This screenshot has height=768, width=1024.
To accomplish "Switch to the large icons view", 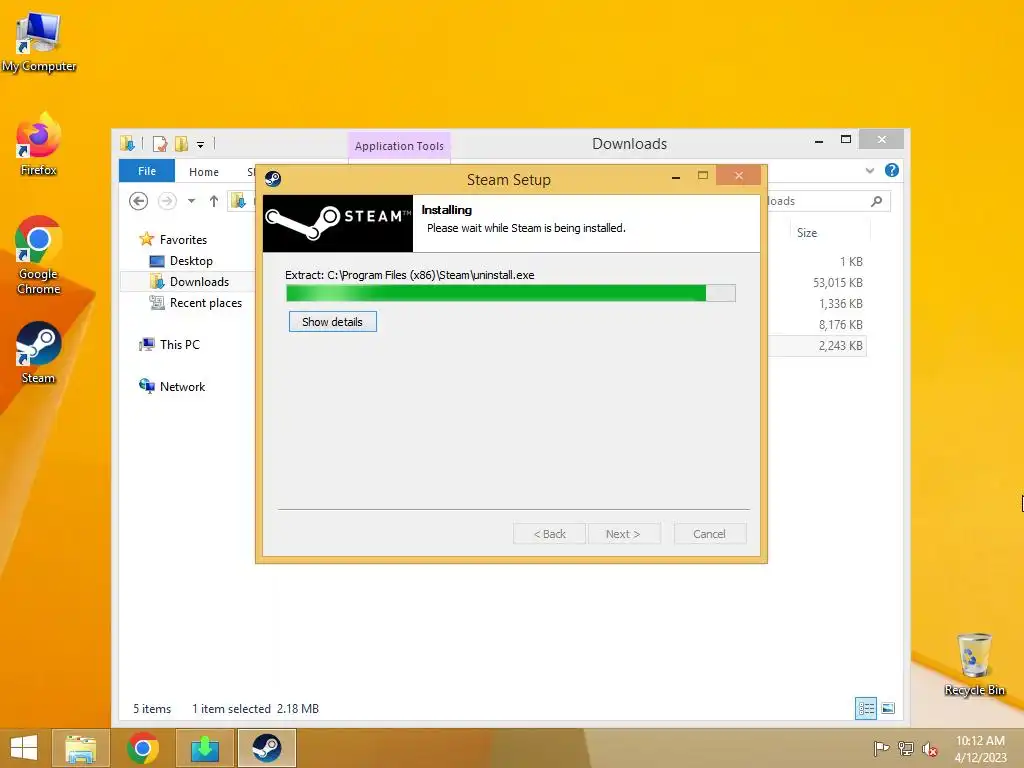I will click(888, 709).
